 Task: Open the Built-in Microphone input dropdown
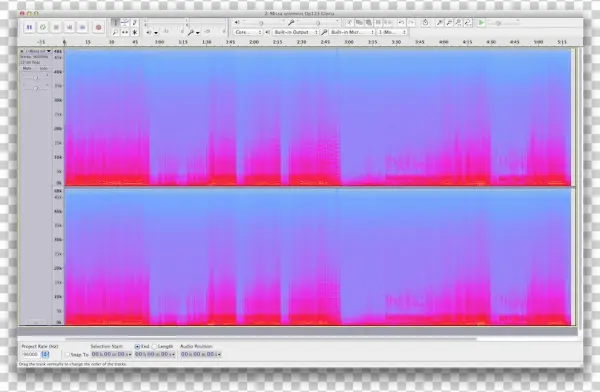[x=352, y=32]
